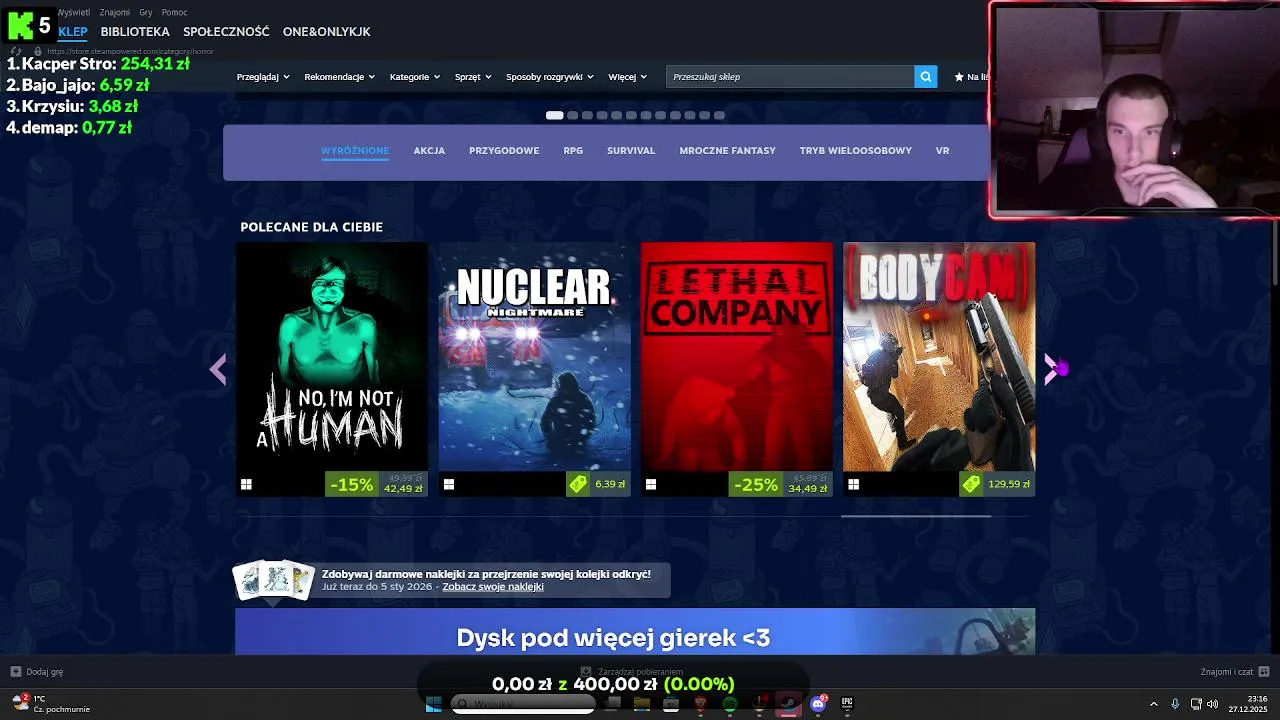Open the Pomoc menu in Steam menu bar

click(174, 12)
